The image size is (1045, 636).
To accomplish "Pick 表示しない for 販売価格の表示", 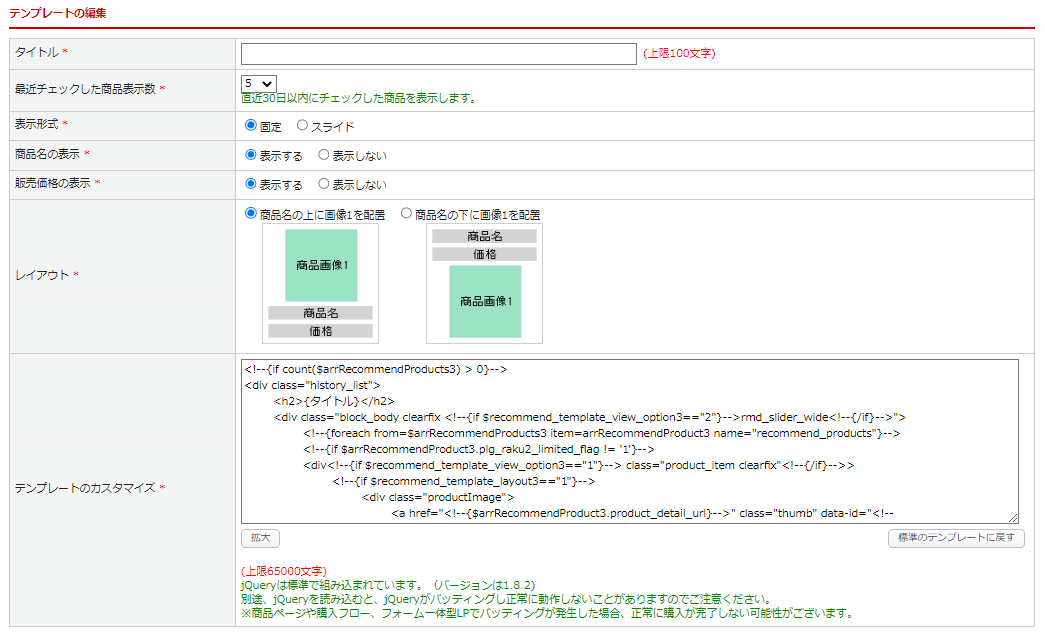I will point(324,184).
